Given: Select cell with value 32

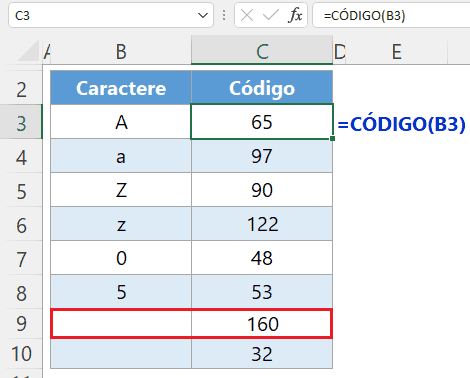Looking at the screenshot, I should pos(262,354).
